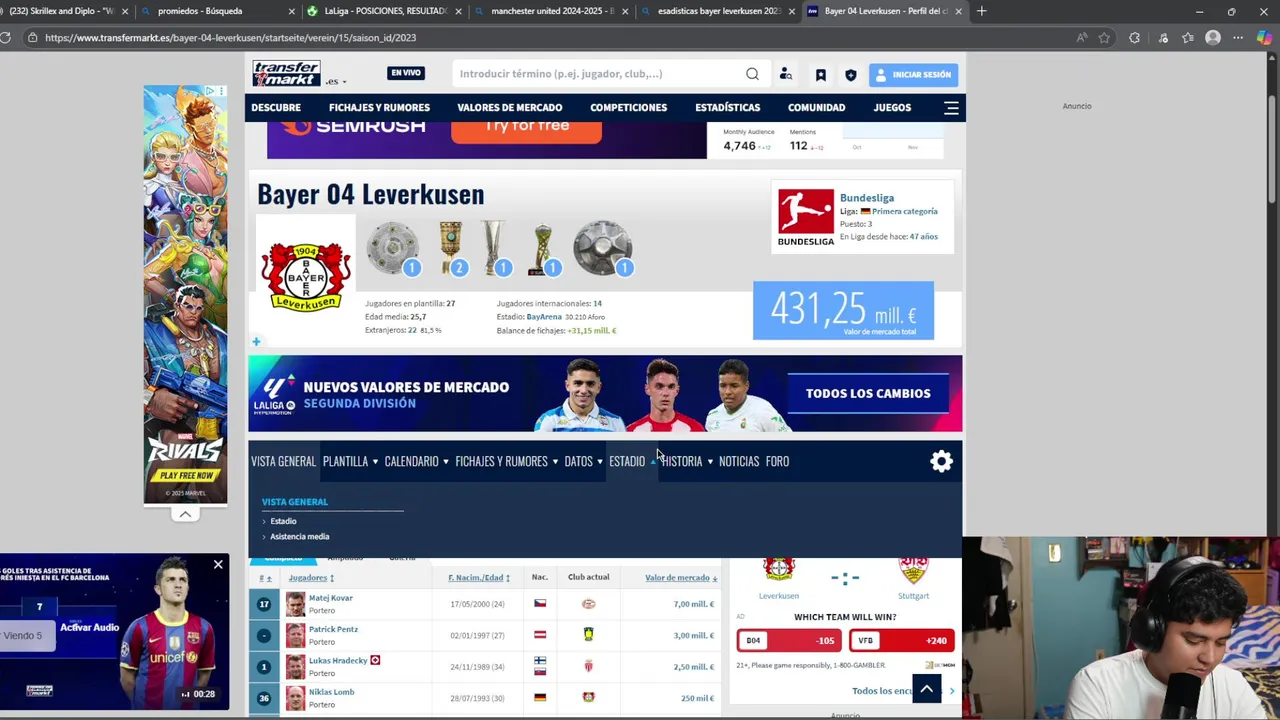Screen dimensions: 1280x720
Task: Open the BayArena stadium link
Action: (x=544, y=317)
